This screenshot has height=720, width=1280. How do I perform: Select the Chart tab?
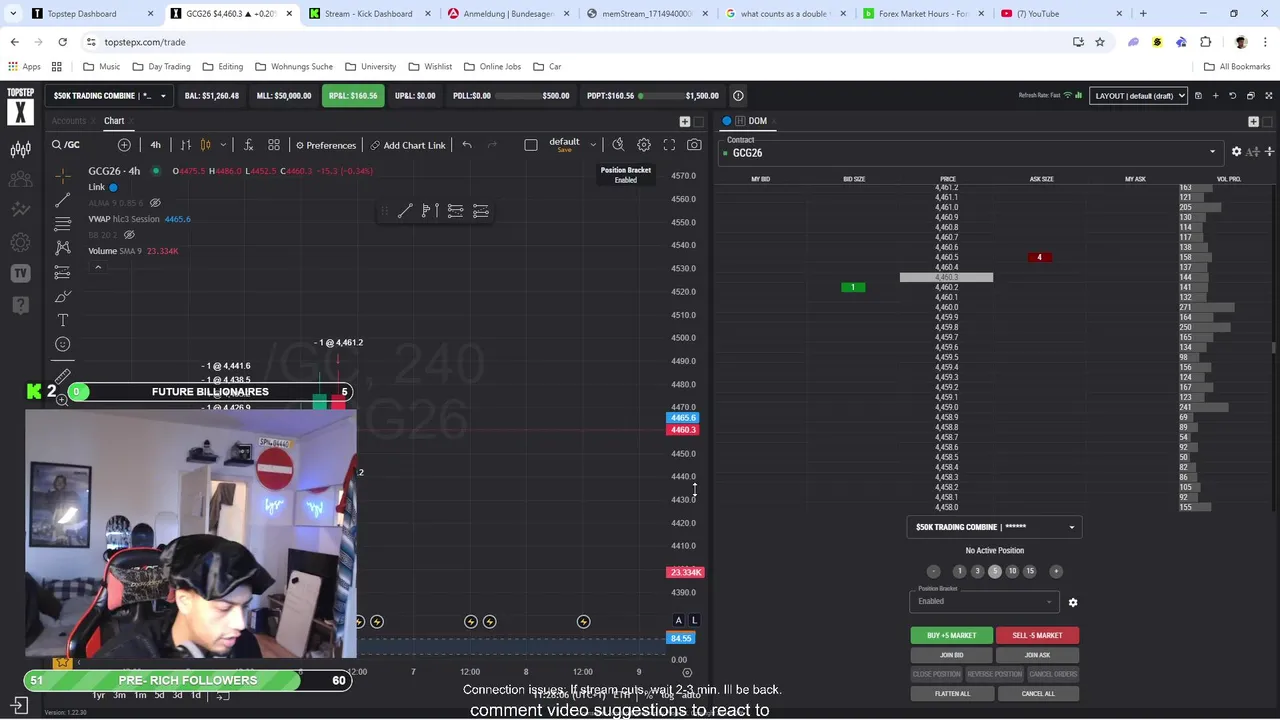pyautogui.click(x=114, y=121)
